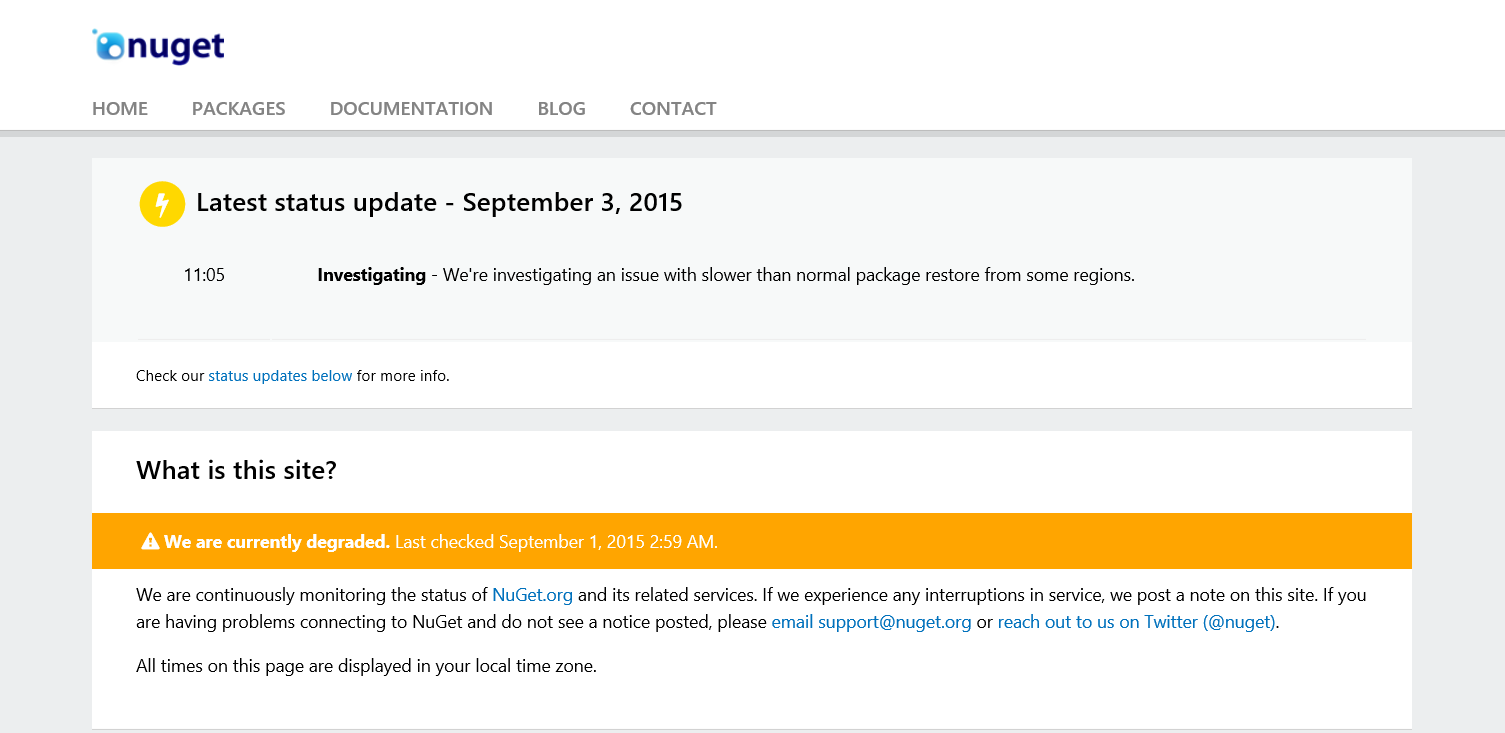Click the 'We are currently degraded' text
Screen dimensions: 1505x733
(x=277, y=542)
